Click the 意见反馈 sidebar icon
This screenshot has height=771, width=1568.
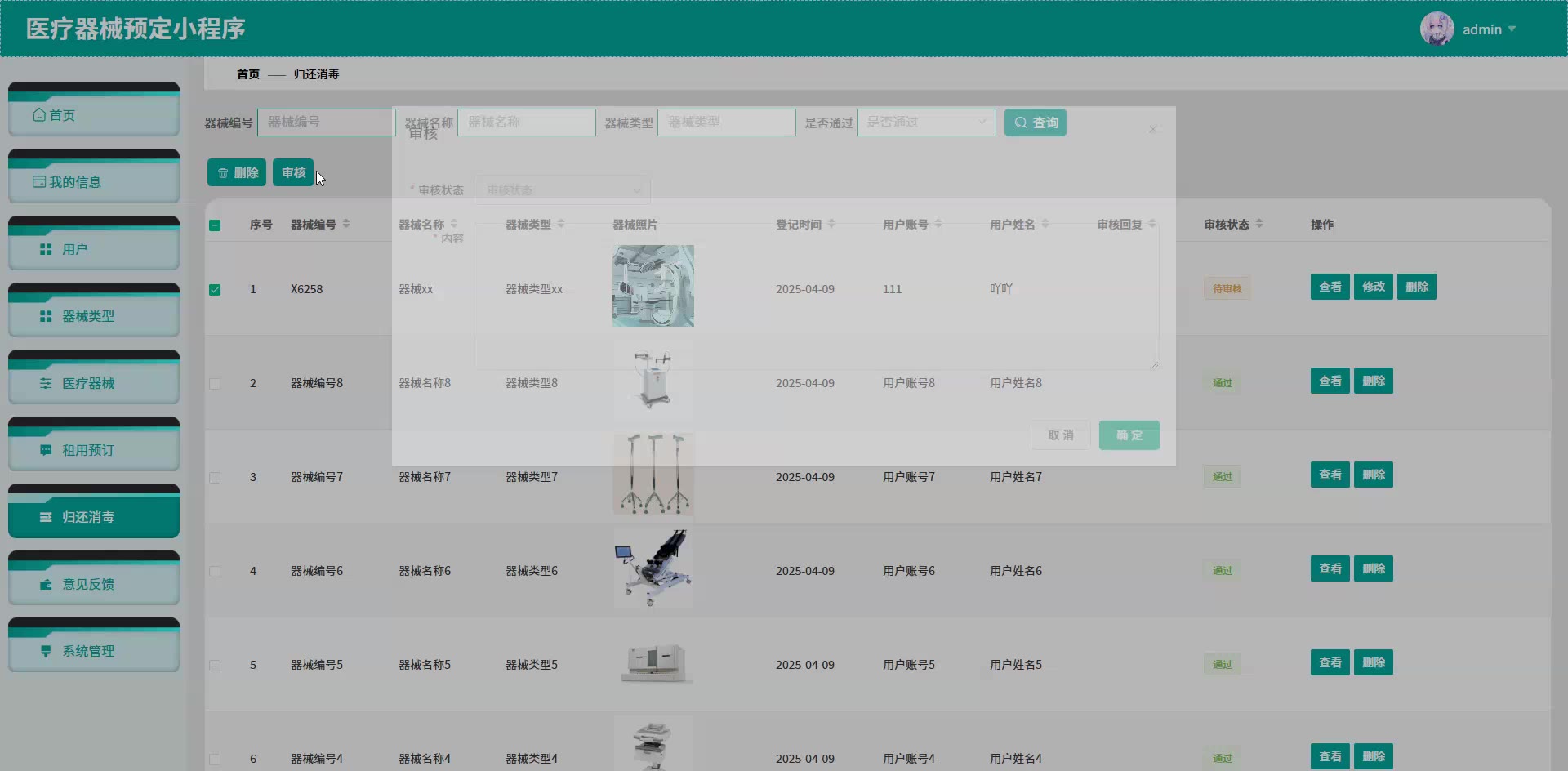point(46,584)
